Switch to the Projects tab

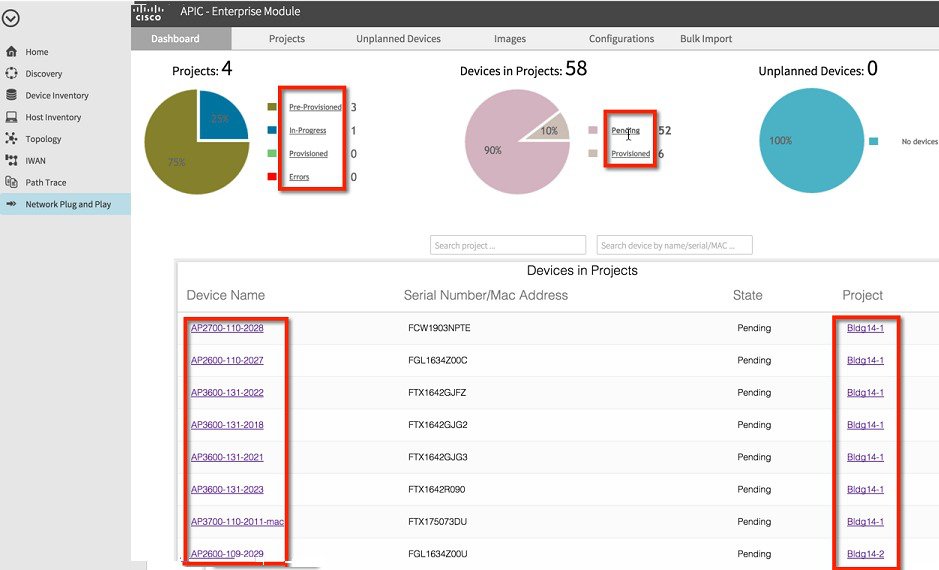[x=287, y=38]
